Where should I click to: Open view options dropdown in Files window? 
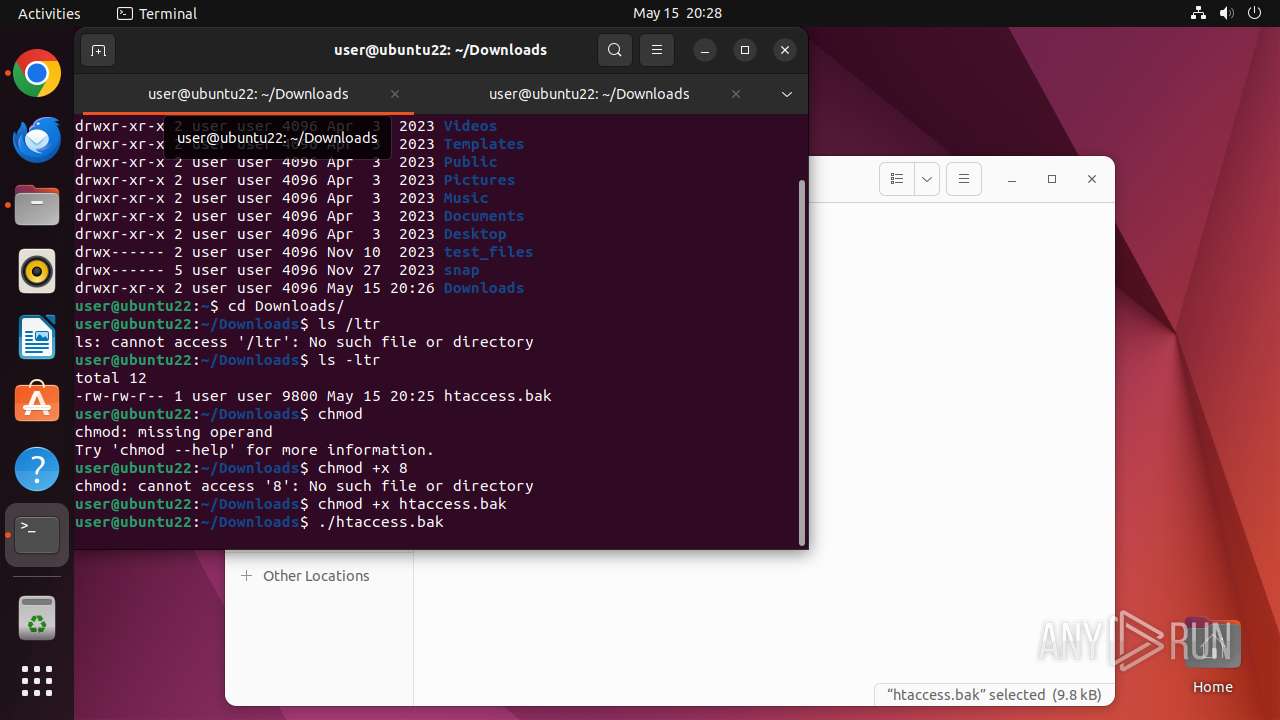pos(927,179)
